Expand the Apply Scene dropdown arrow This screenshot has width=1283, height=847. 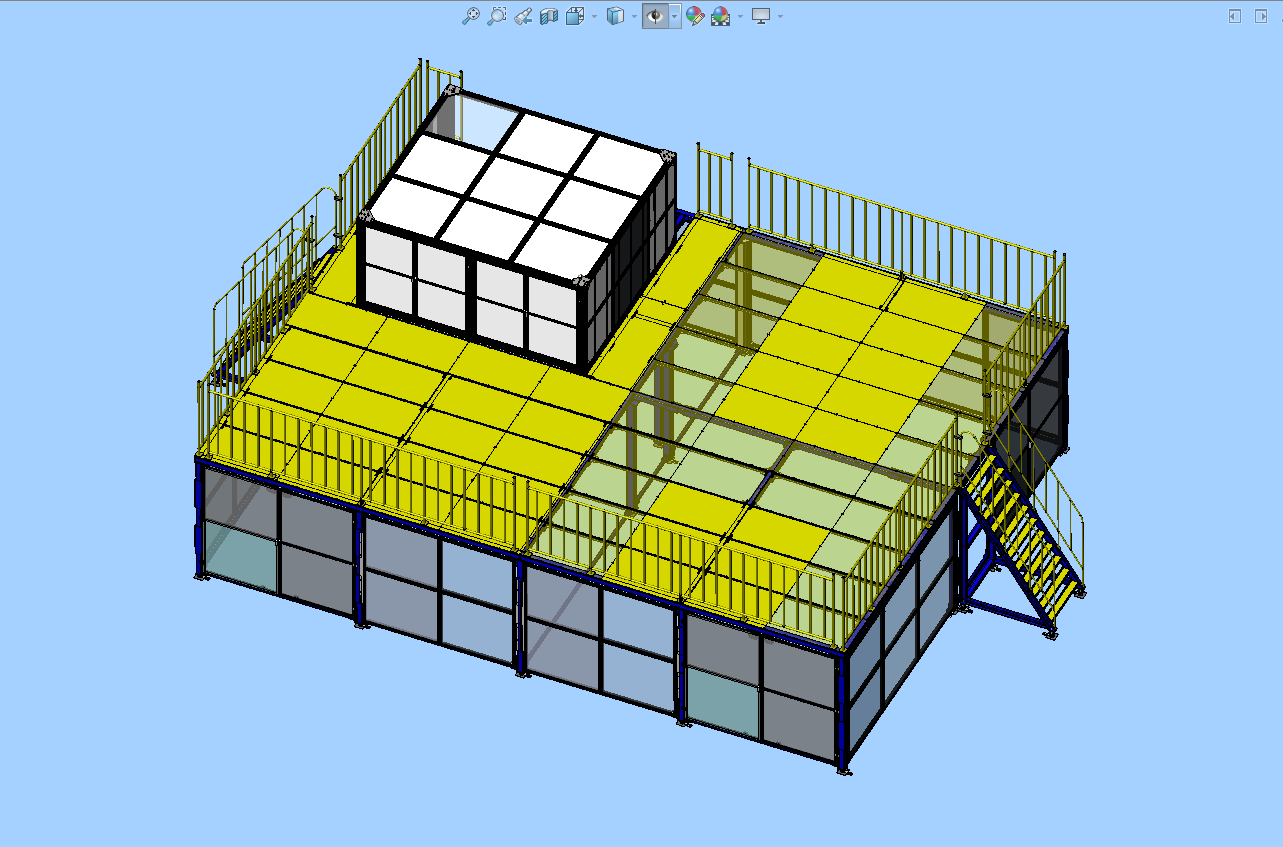click(x=740, y=16)
